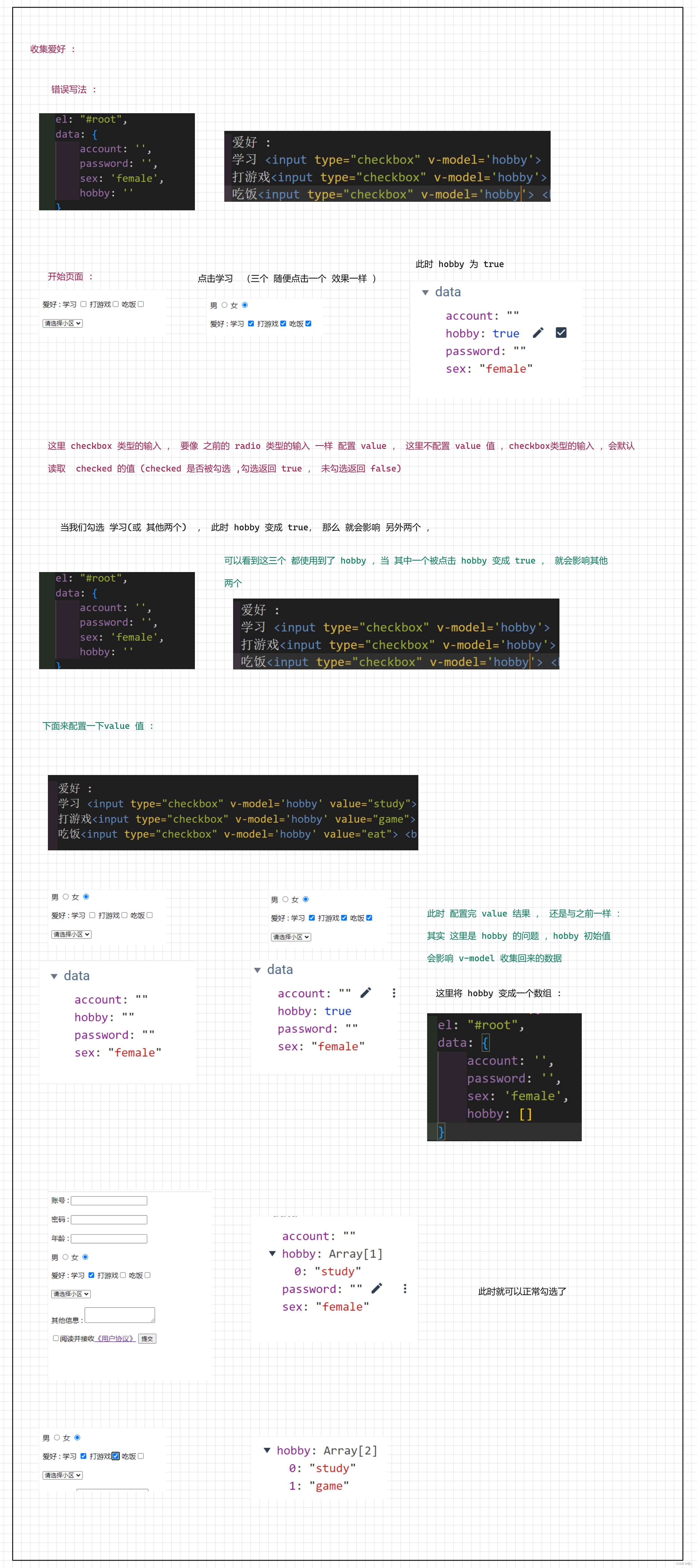The image size is (697, 1568).
Task: Open the《用户协议》link
Action: [116, 1339]
